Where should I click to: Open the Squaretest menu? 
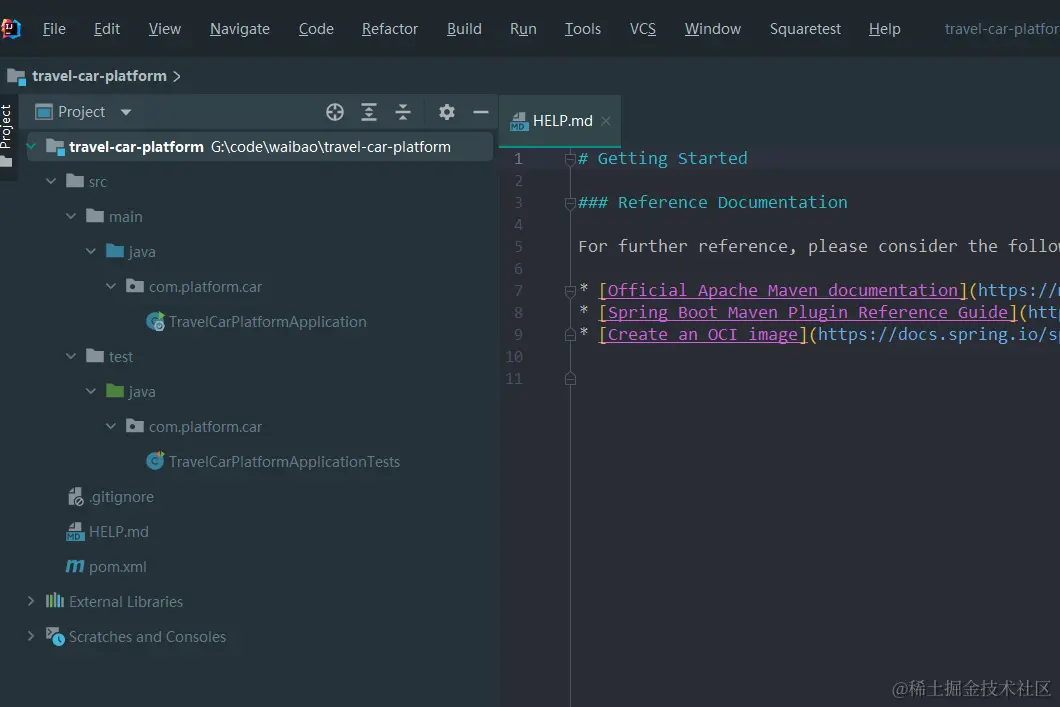coord(805,29)
